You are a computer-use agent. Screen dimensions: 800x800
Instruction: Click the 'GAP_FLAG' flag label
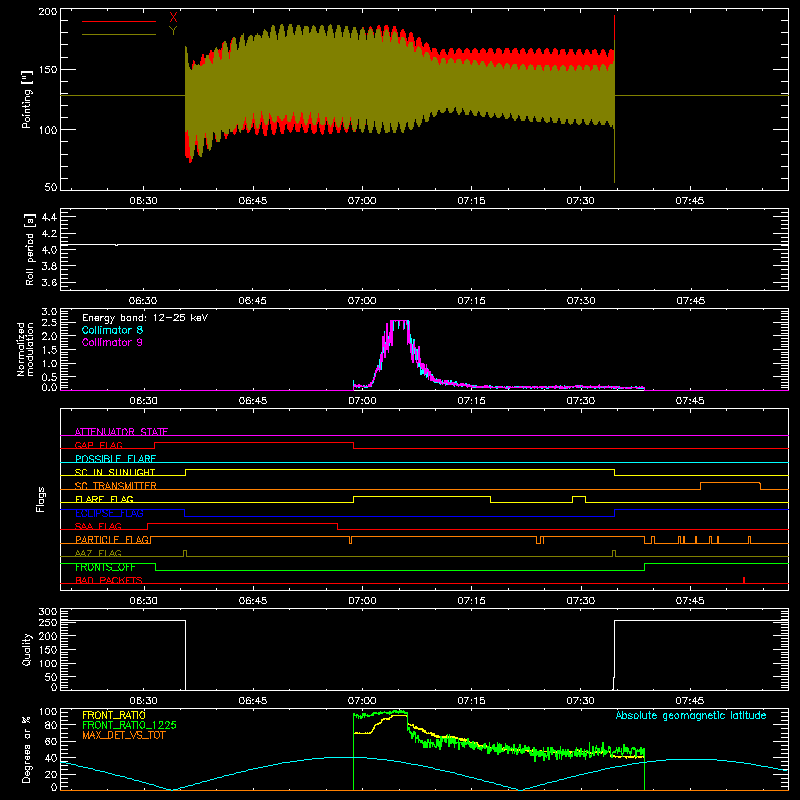99,445
